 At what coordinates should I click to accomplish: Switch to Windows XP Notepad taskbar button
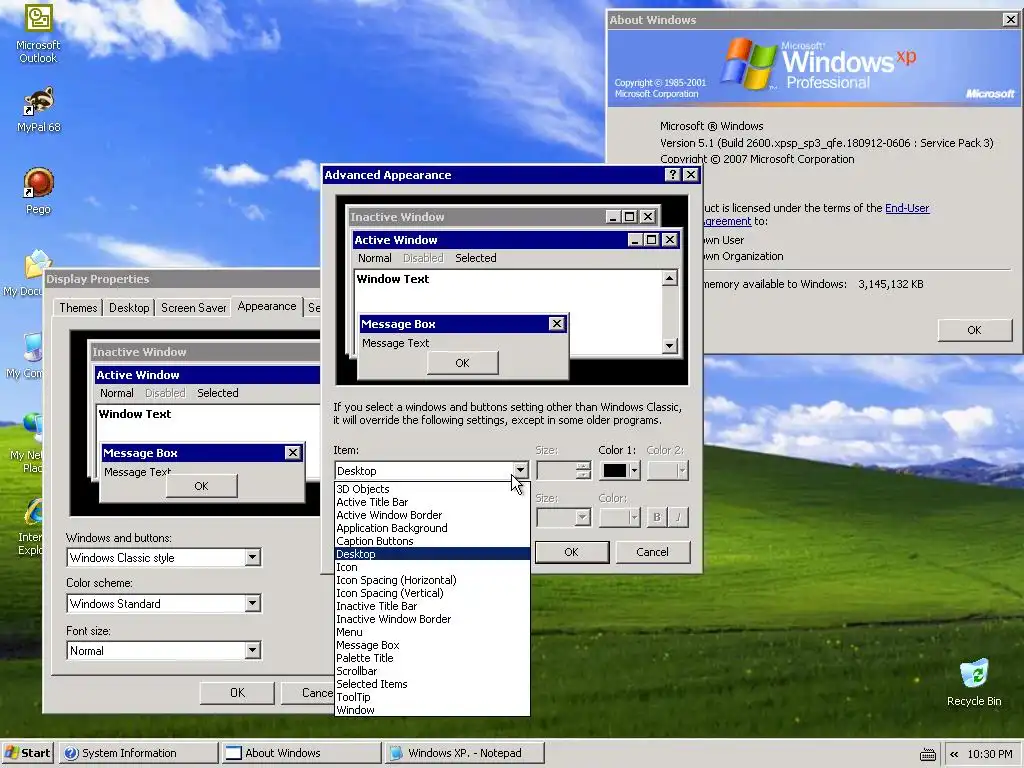[464, 753]
